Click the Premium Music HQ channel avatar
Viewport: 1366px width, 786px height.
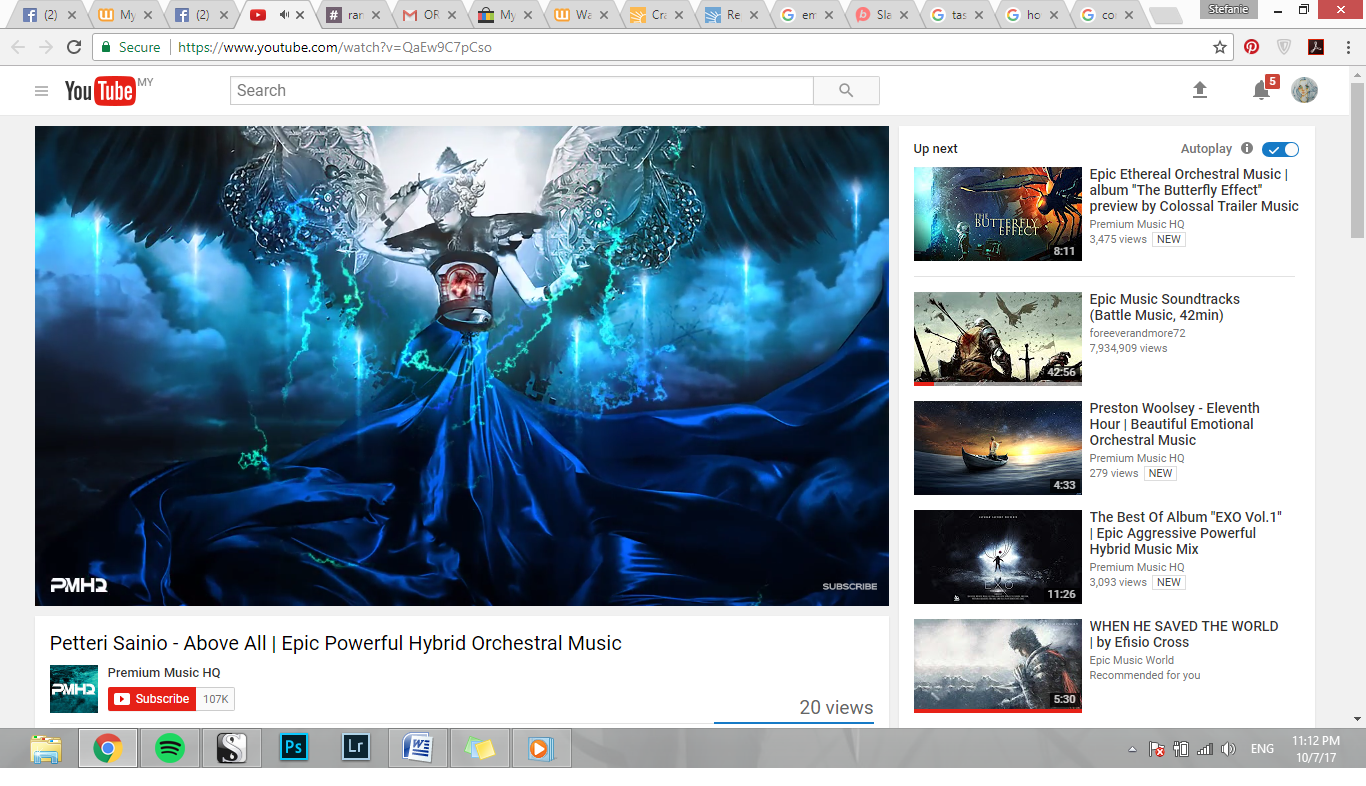tap(74, 689)
